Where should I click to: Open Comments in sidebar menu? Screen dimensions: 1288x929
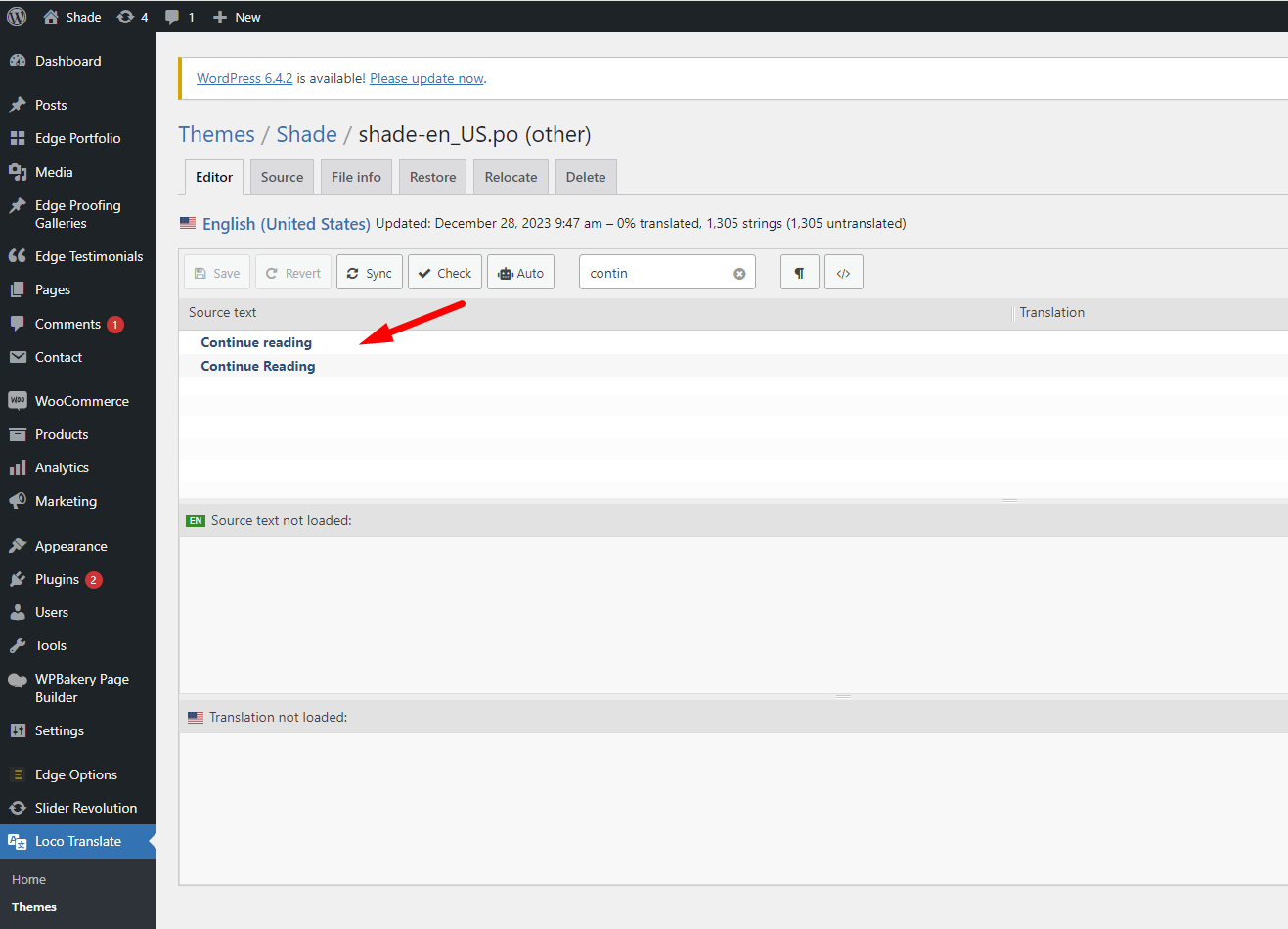[x=78, y=324]
